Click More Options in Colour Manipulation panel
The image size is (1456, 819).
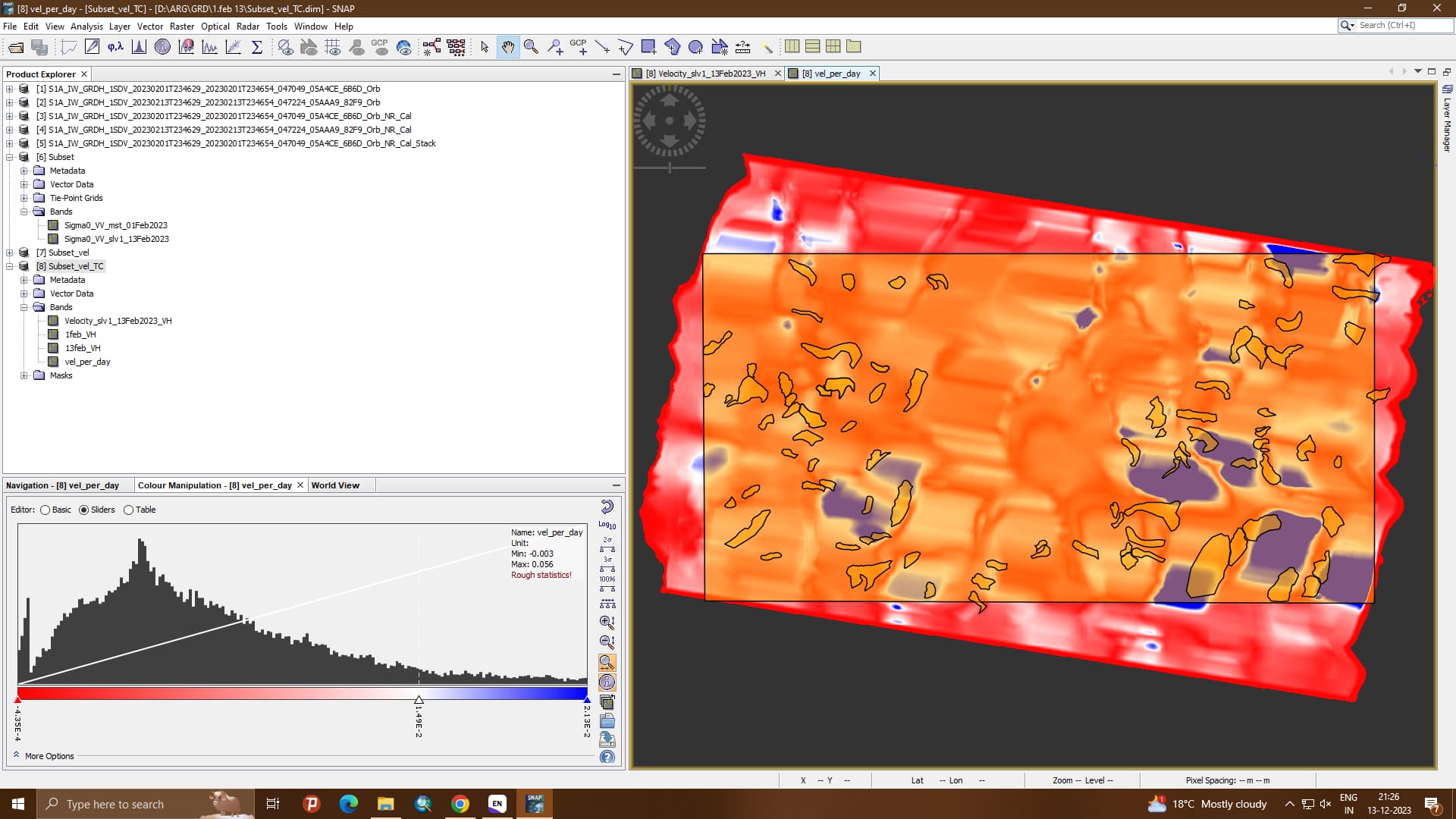pos(48,755)
